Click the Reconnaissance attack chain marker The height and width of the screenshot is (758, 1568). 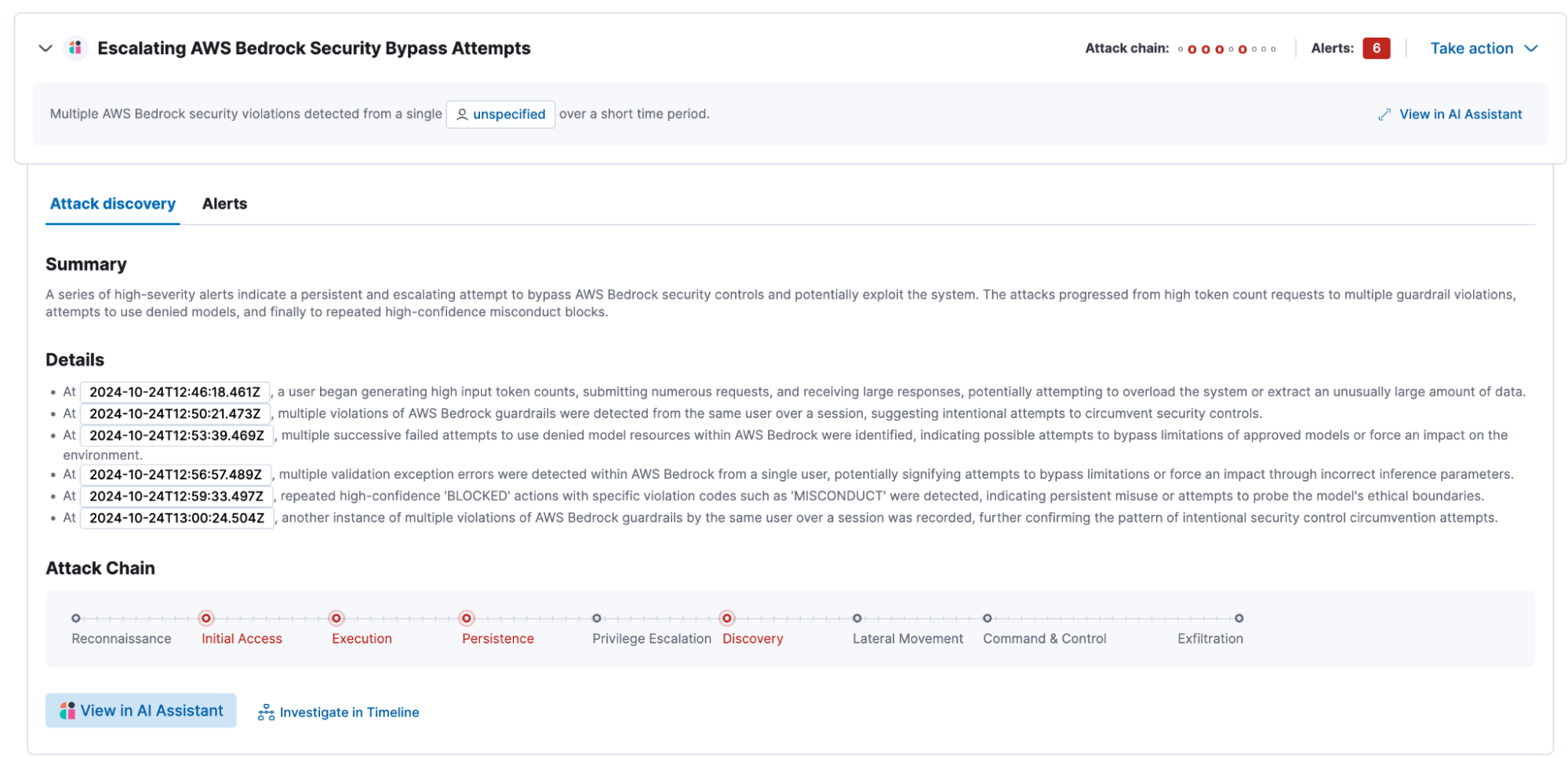tap(76, 618)
